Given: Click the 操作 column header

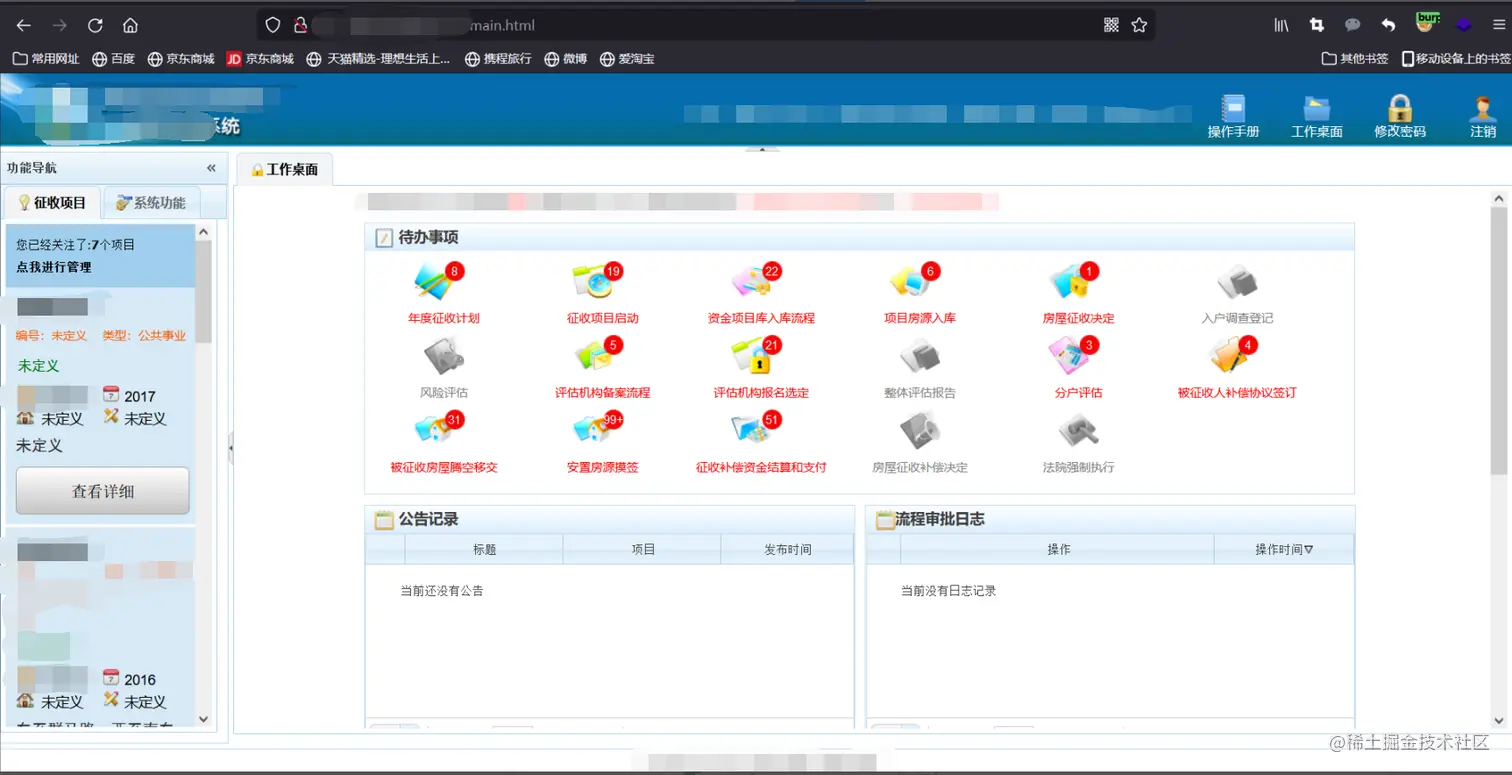Looking at the screenshot, I should point(1058,549).
